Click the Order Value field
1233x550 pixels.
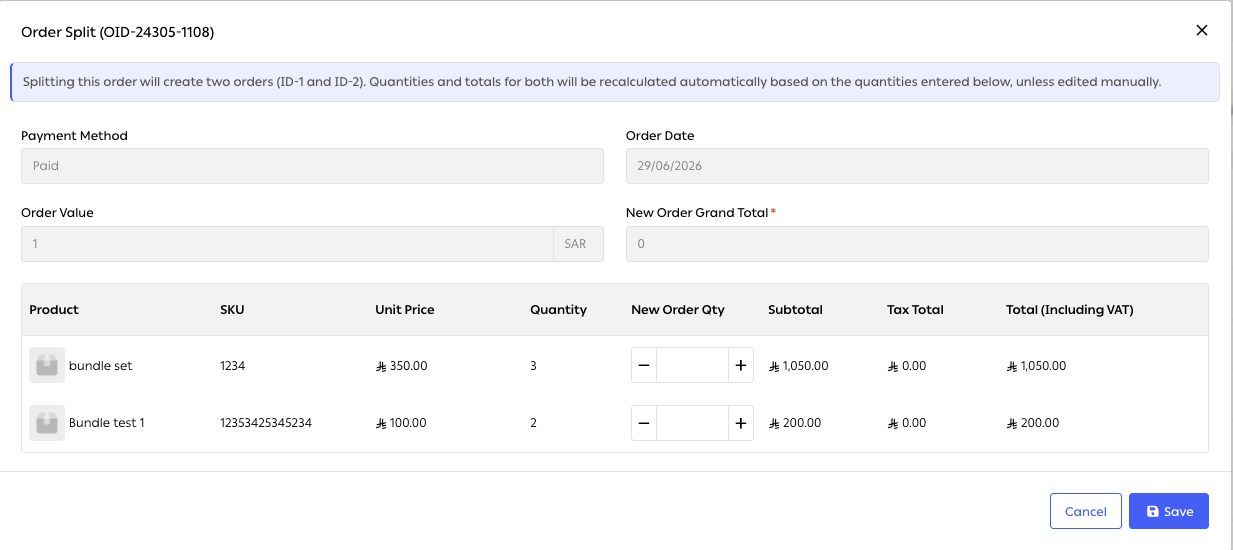pyautogui.click(x=287, y=244)
